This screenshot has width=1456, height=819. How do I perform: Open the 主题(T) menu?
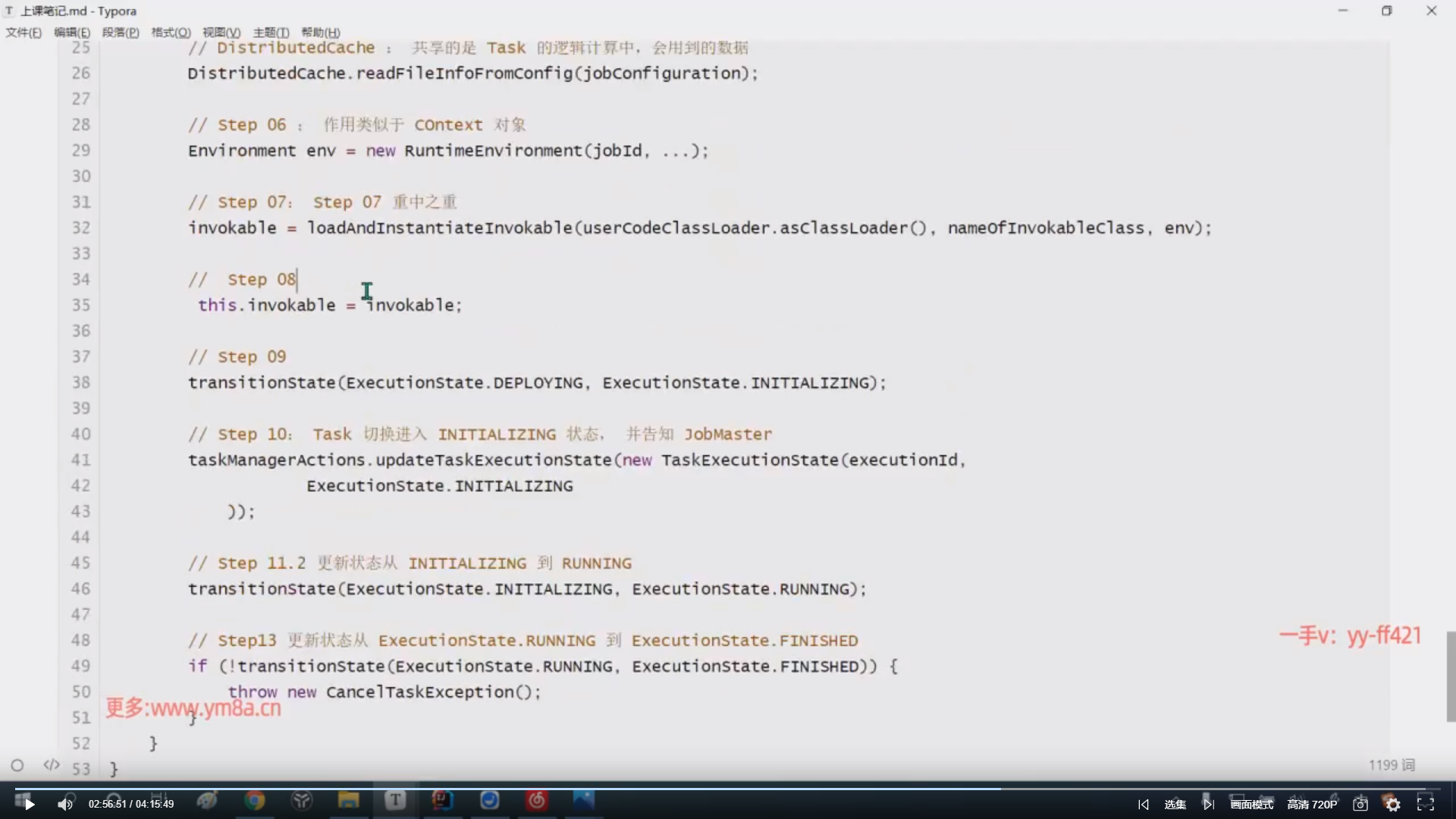pos(271,33)
